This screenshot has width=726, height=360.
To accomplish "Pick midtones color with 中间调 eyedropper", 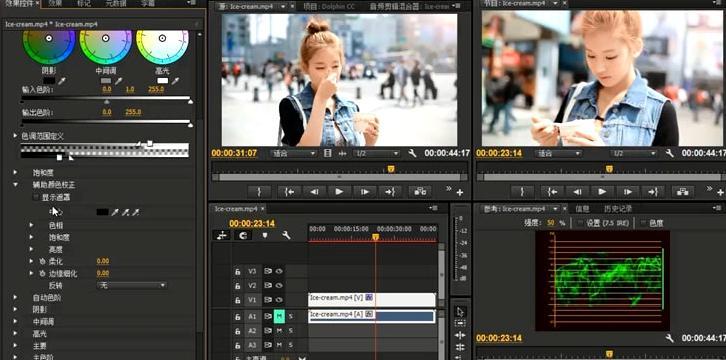I will click(119, 81).
